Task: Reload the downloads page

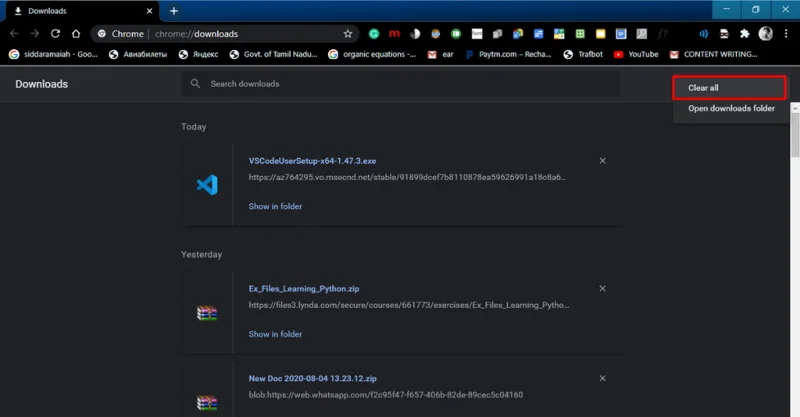Action: pos(55,34)
